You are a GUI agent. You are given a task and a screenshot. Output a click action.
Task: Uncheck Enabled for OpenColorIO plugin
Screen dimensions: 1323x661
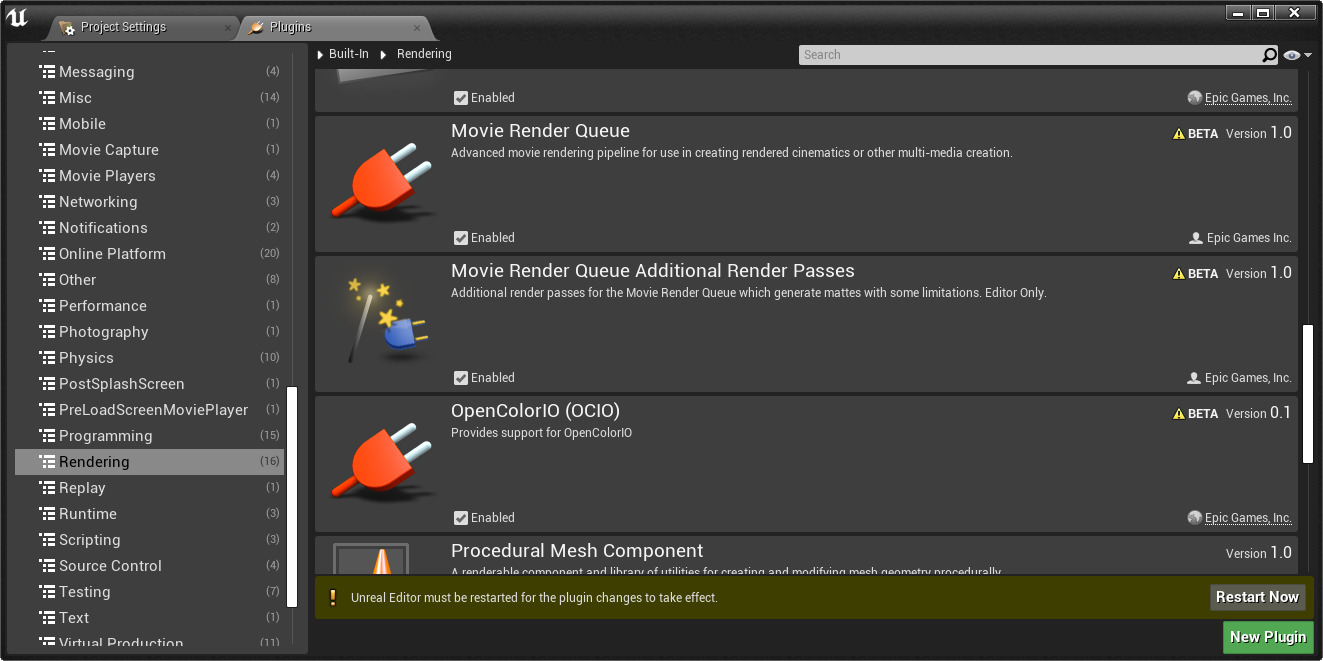[462, 518]
